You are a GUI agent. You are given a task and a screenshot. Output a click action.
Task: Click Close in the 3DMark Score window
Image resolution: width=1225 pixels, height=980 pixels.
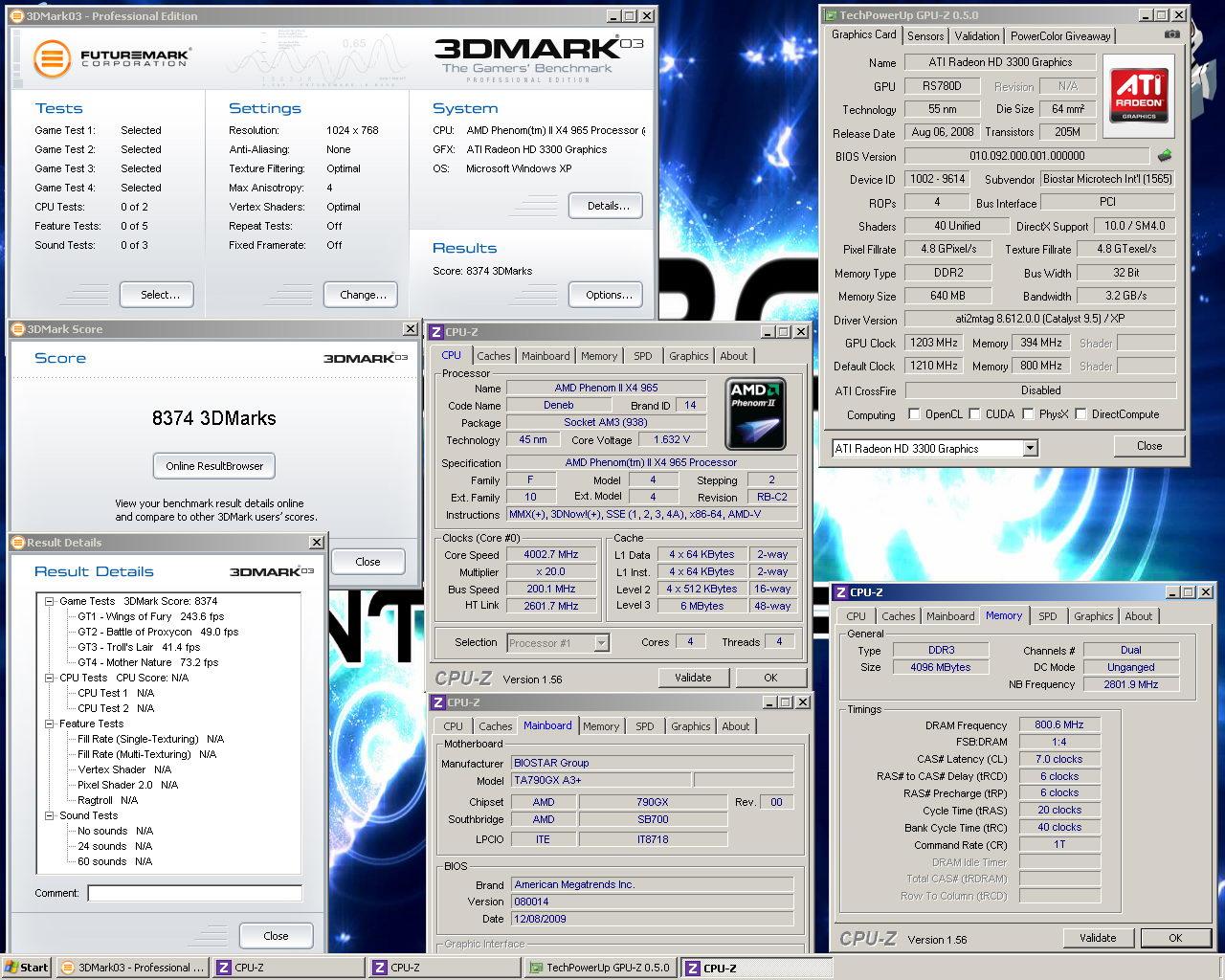367,562
